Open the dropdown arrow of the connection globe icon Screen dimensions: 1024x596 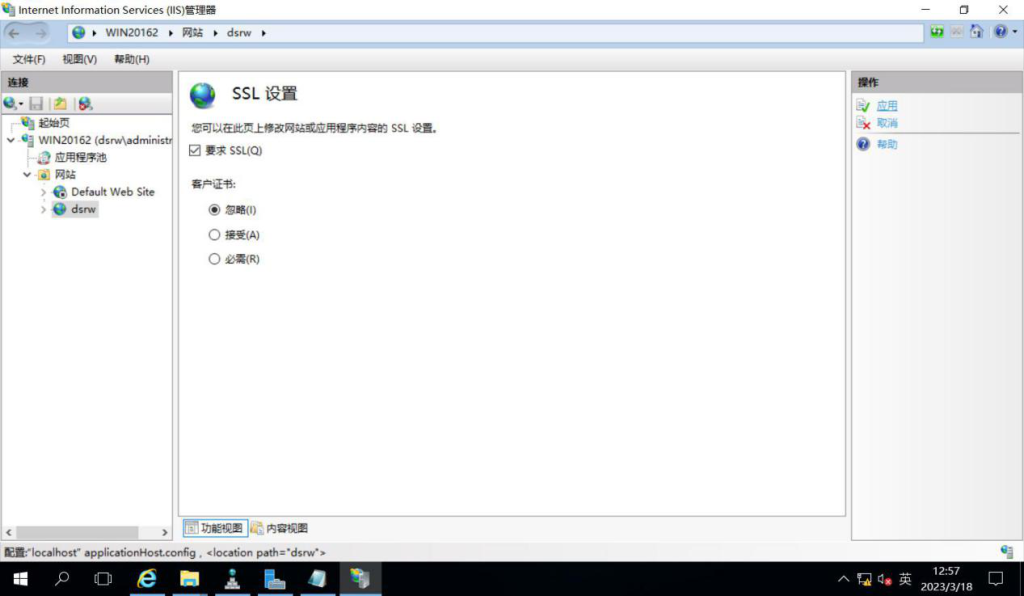(x=21, y=104)
